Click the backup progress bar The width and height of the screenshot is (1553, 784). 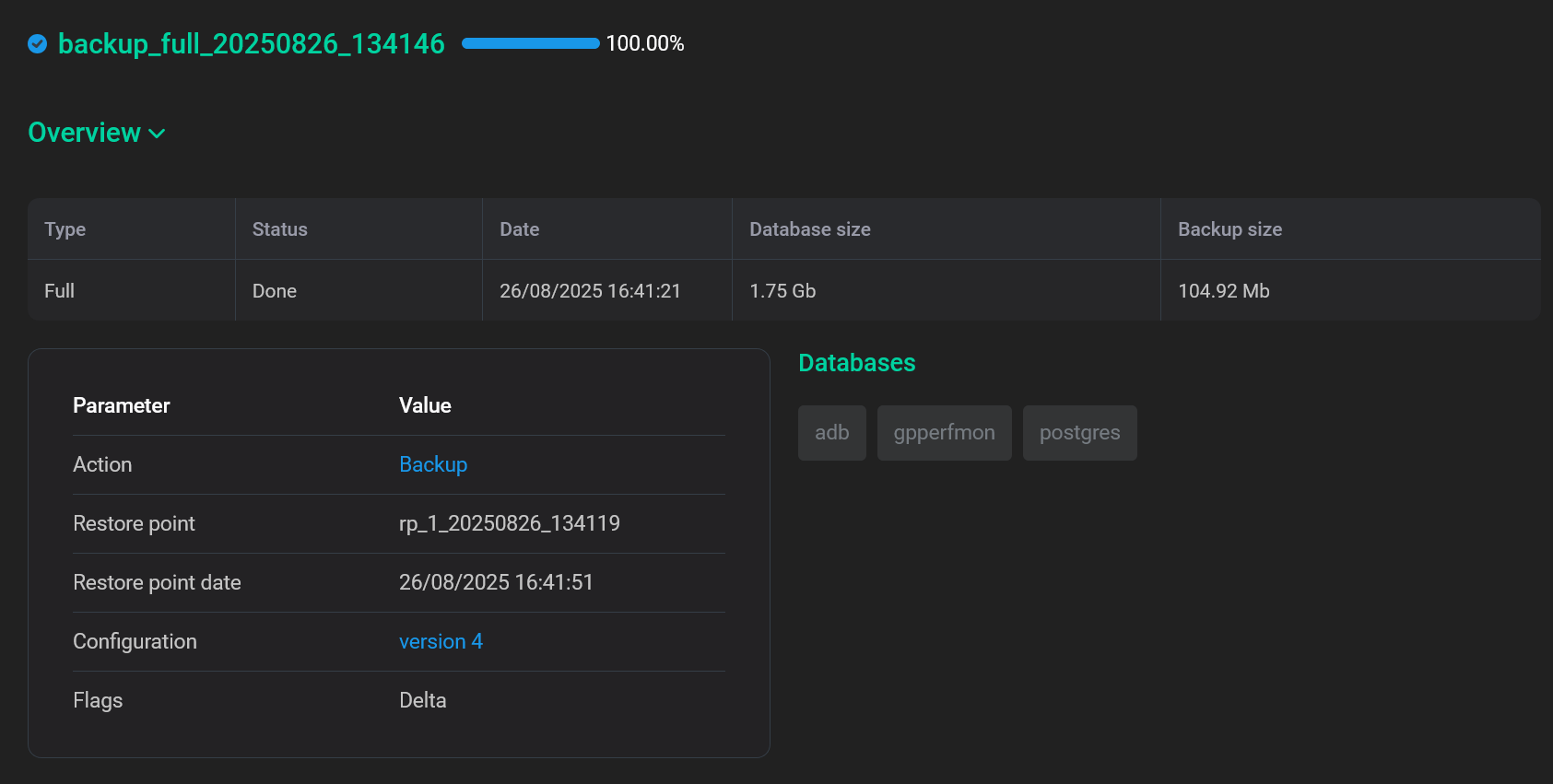pyautogui.click(x=530, y=43)
